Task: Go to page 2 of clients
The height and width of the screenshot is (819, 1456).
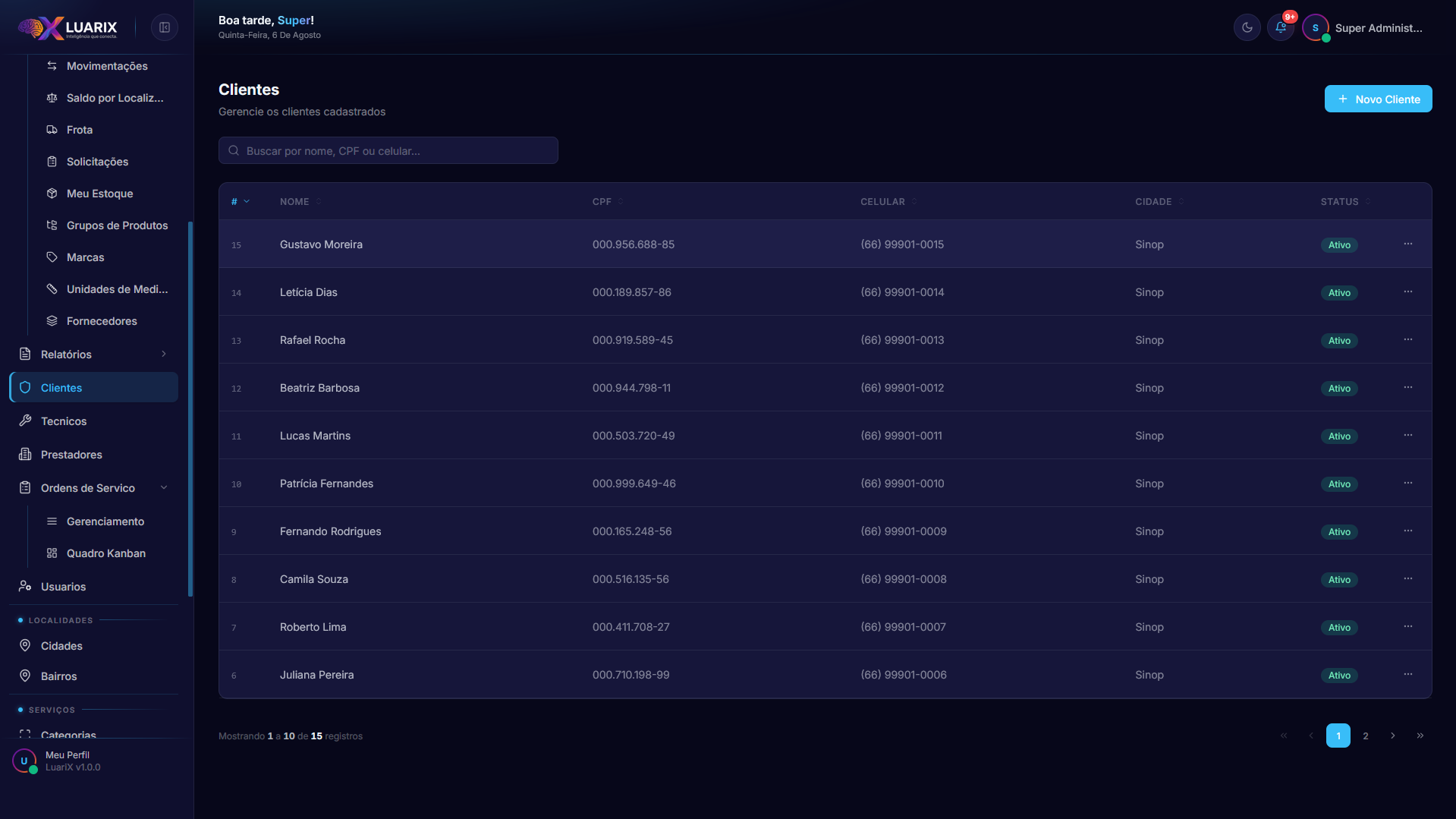Action: (x=1366, y=736)
